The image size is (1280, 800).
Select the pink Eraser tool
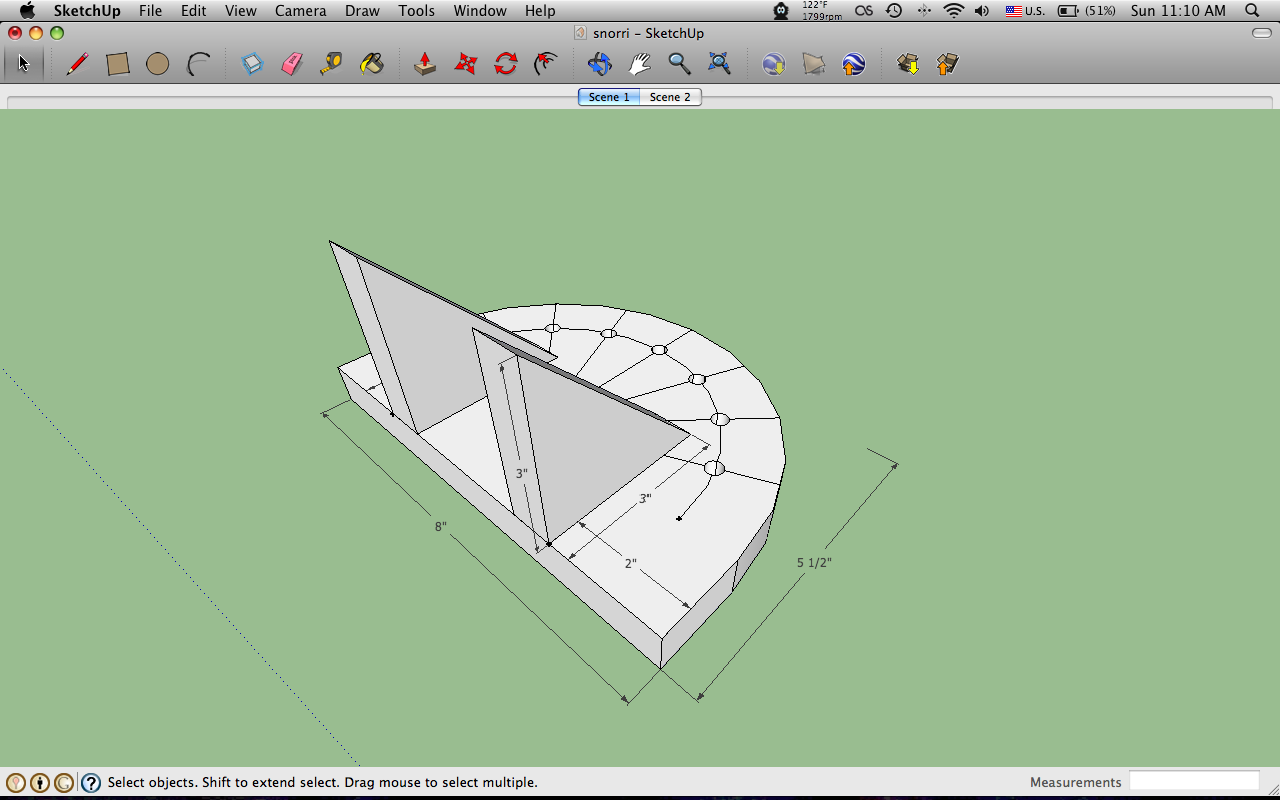[292, 64]
